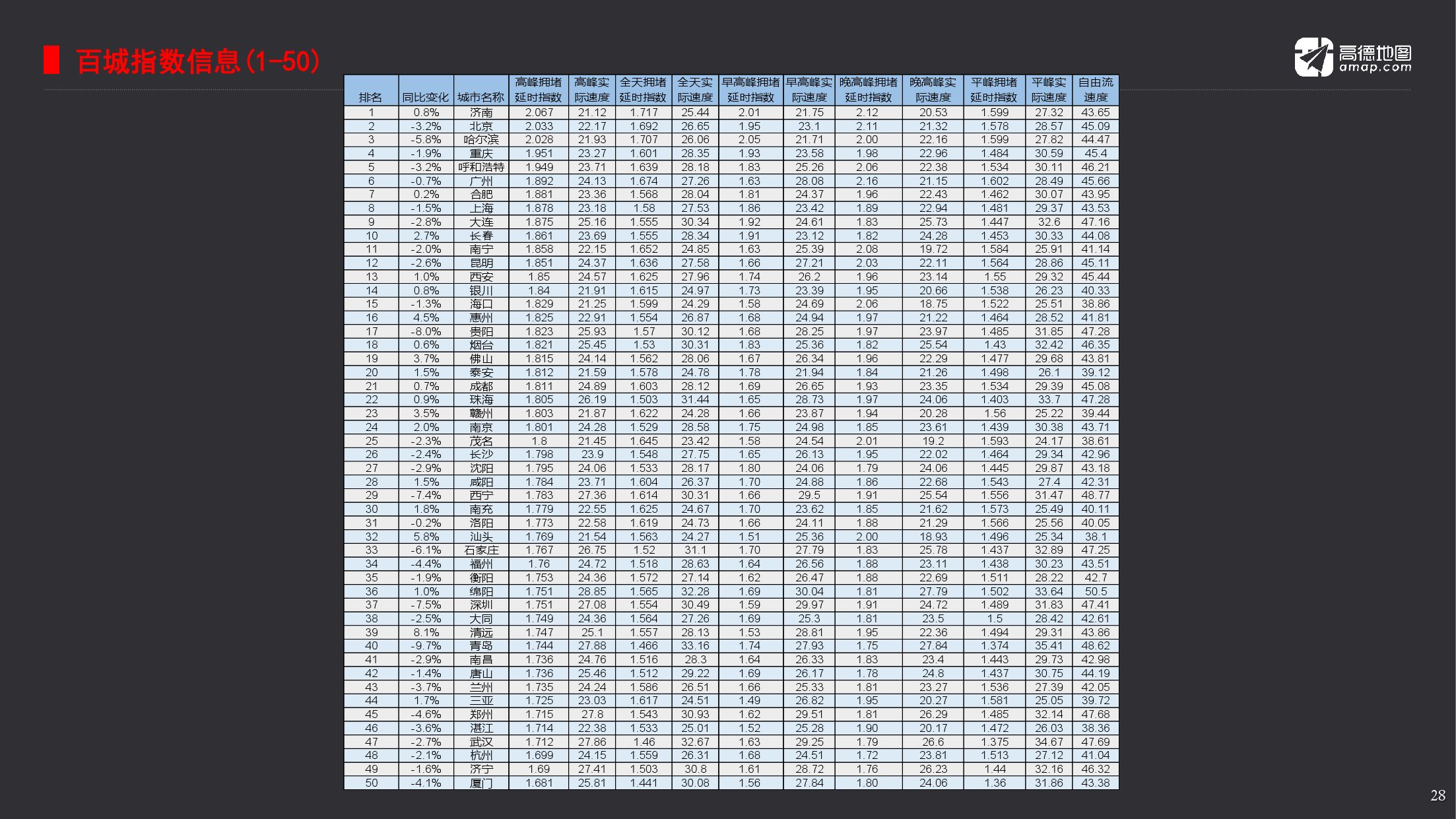This screenshot has height=819, width=1456.
Task: Click the Amap paper plane logo icon
Action: [1313, 57]
